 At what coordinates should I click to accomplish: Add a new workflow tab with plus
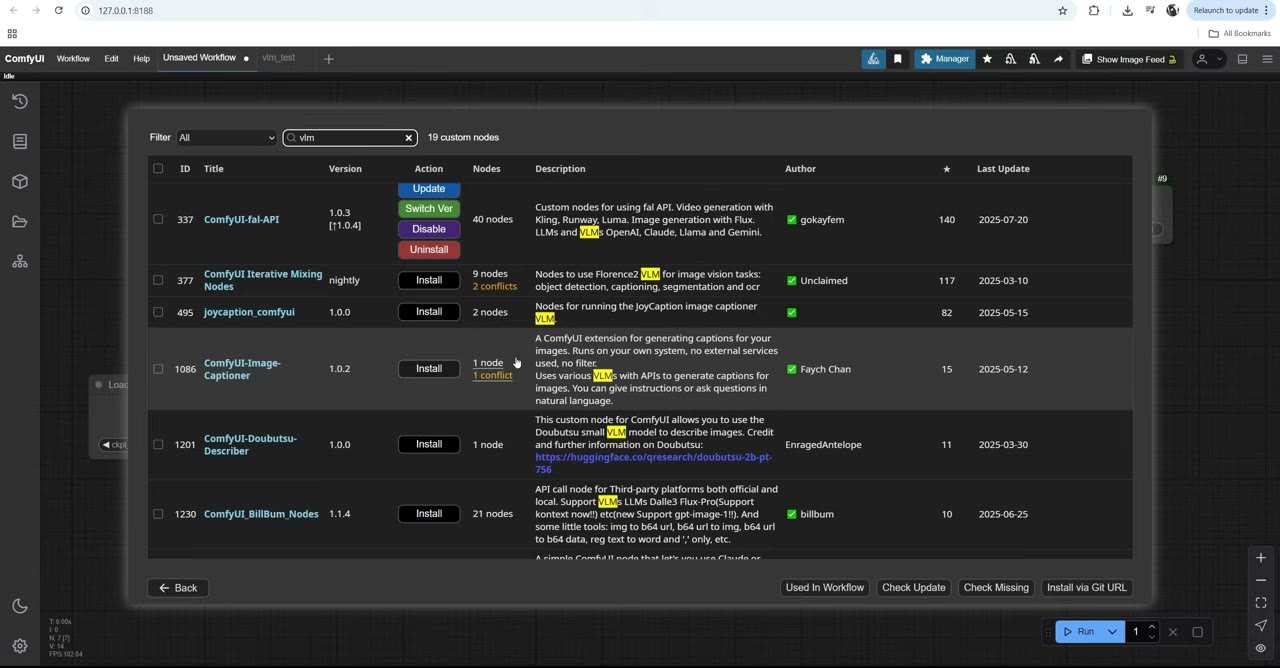pyautogui.click(x=328, y=59)
